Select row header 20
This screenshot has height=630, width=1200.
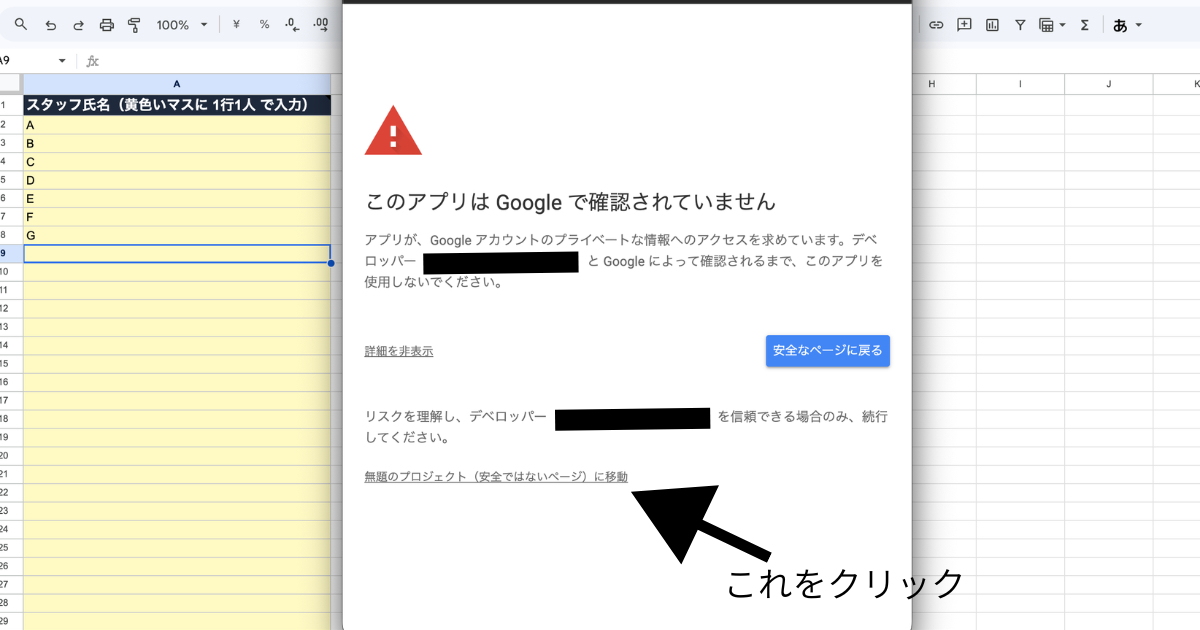(11, 455)
